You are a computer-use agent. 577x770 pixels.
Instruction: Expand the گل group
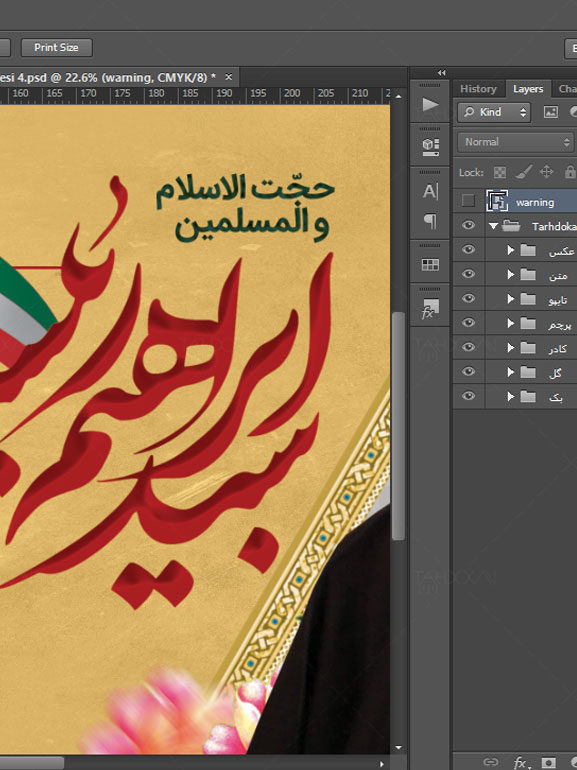(511, 372)
